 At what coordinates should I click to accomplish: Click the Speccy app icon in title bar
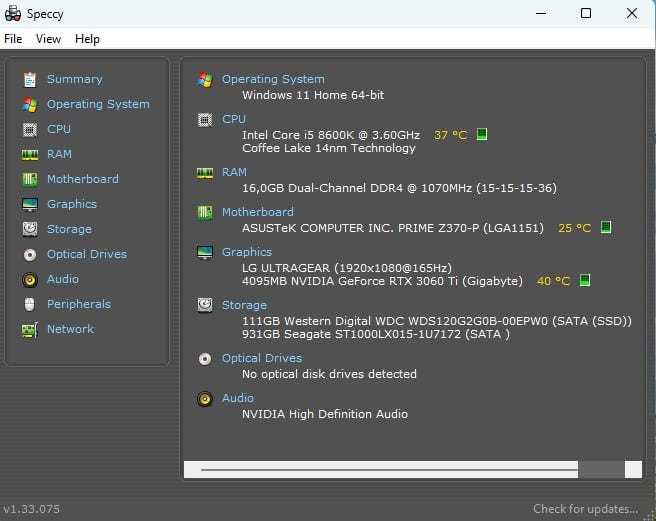pos(13,13)
